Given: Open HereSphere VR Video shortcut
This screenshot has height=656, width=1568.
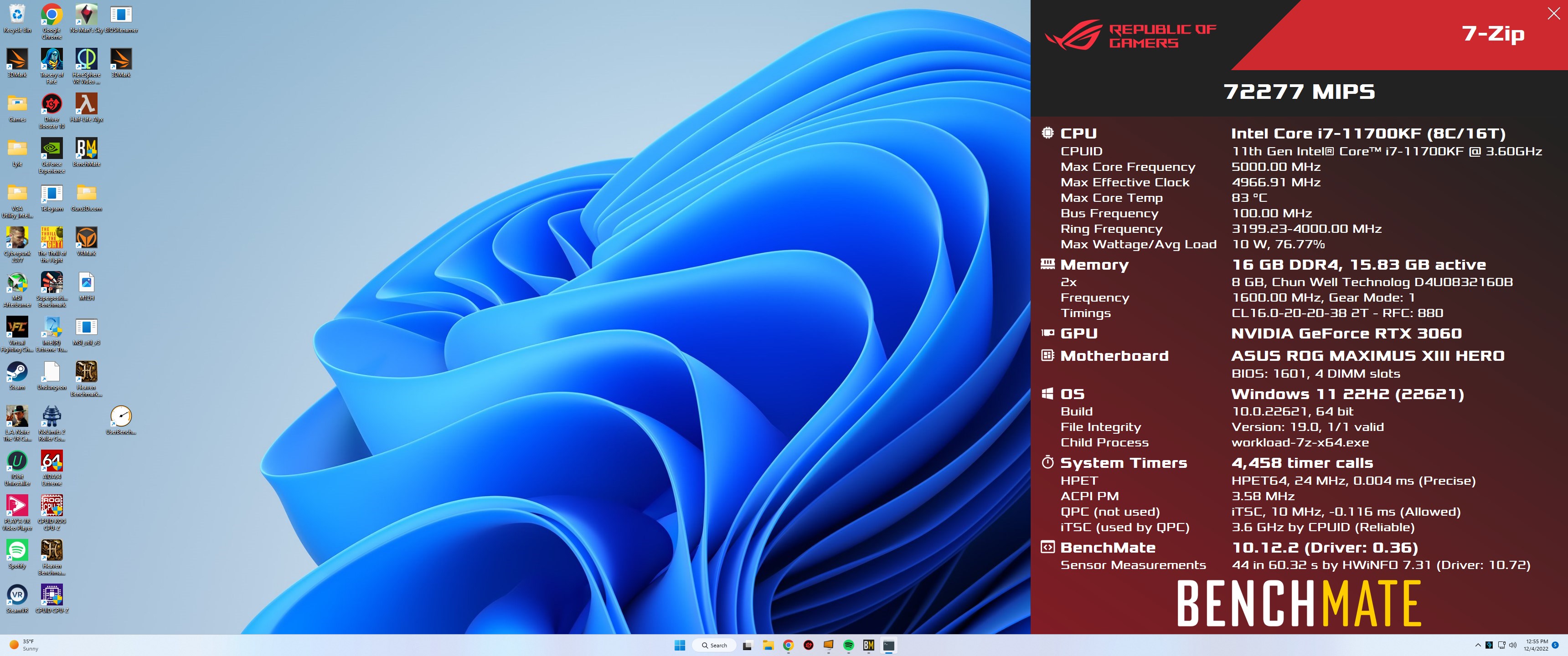Looking at the screenshot, I should pos(87,67).
